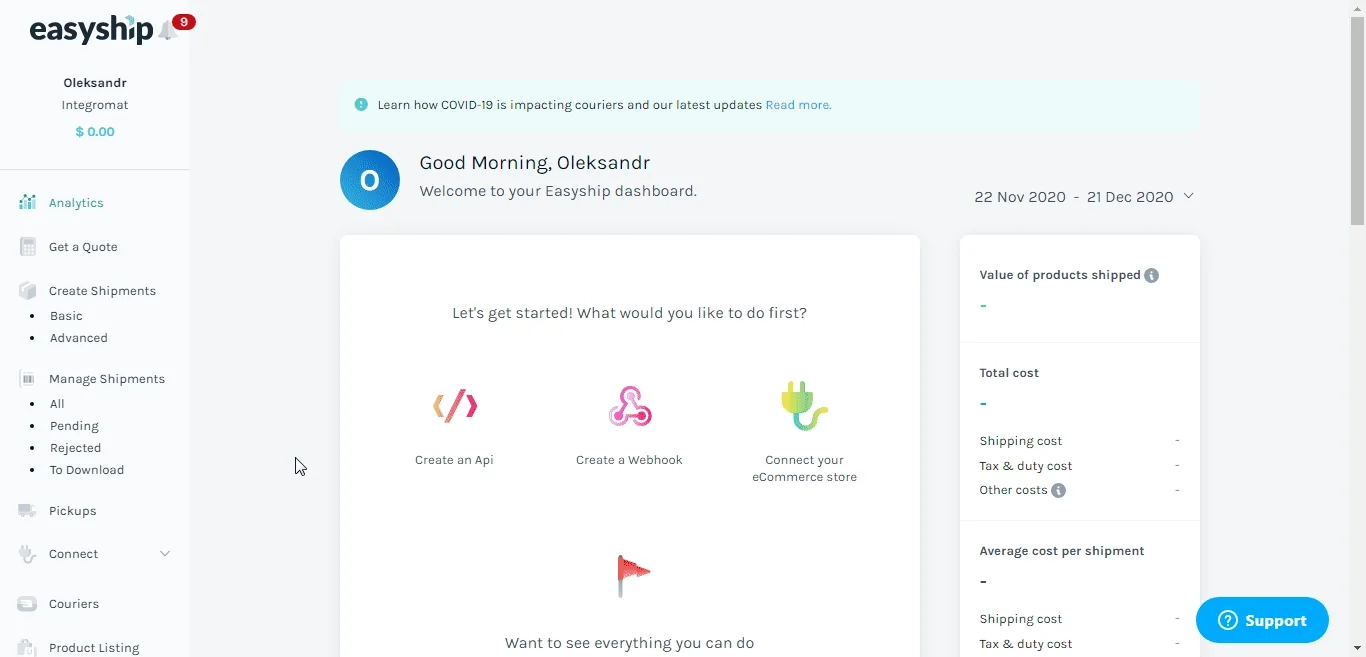Click the eCommerce store plug icon
The height and width of the screenshot is (657, 1366).
(804, 405)
